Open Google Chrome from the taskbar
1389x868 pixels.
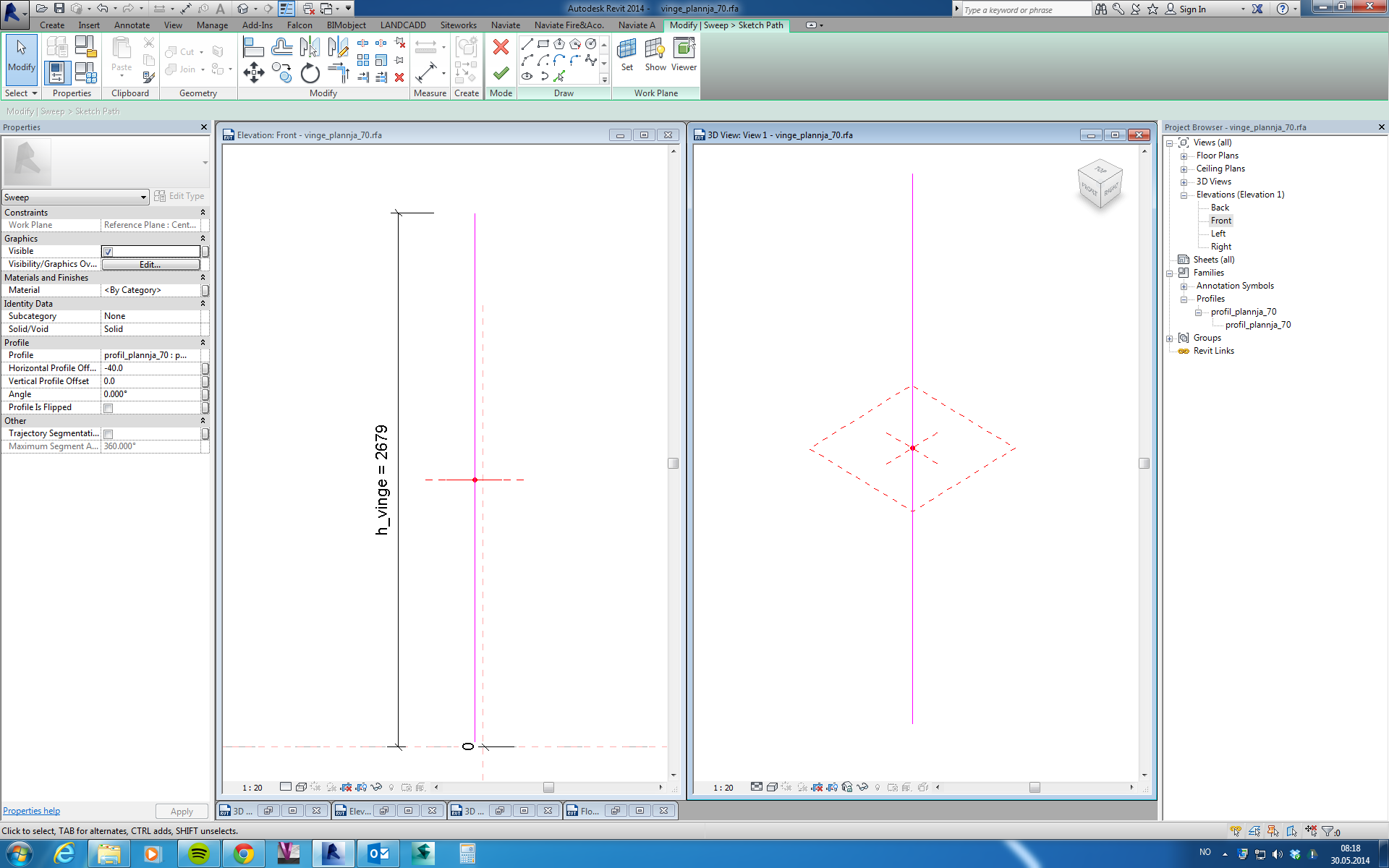click(x=244, y=854)
